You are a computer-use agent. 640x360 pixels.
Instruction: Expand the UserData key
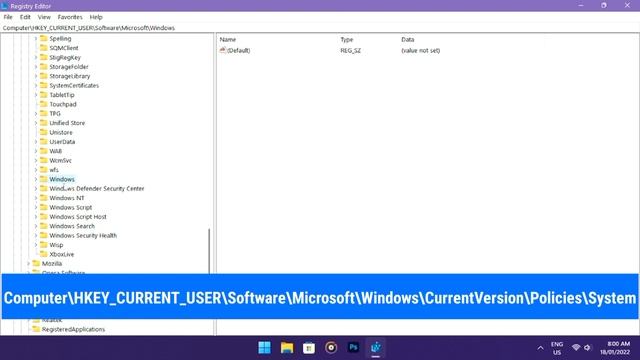pyautogui.click(x=36, y=142)
